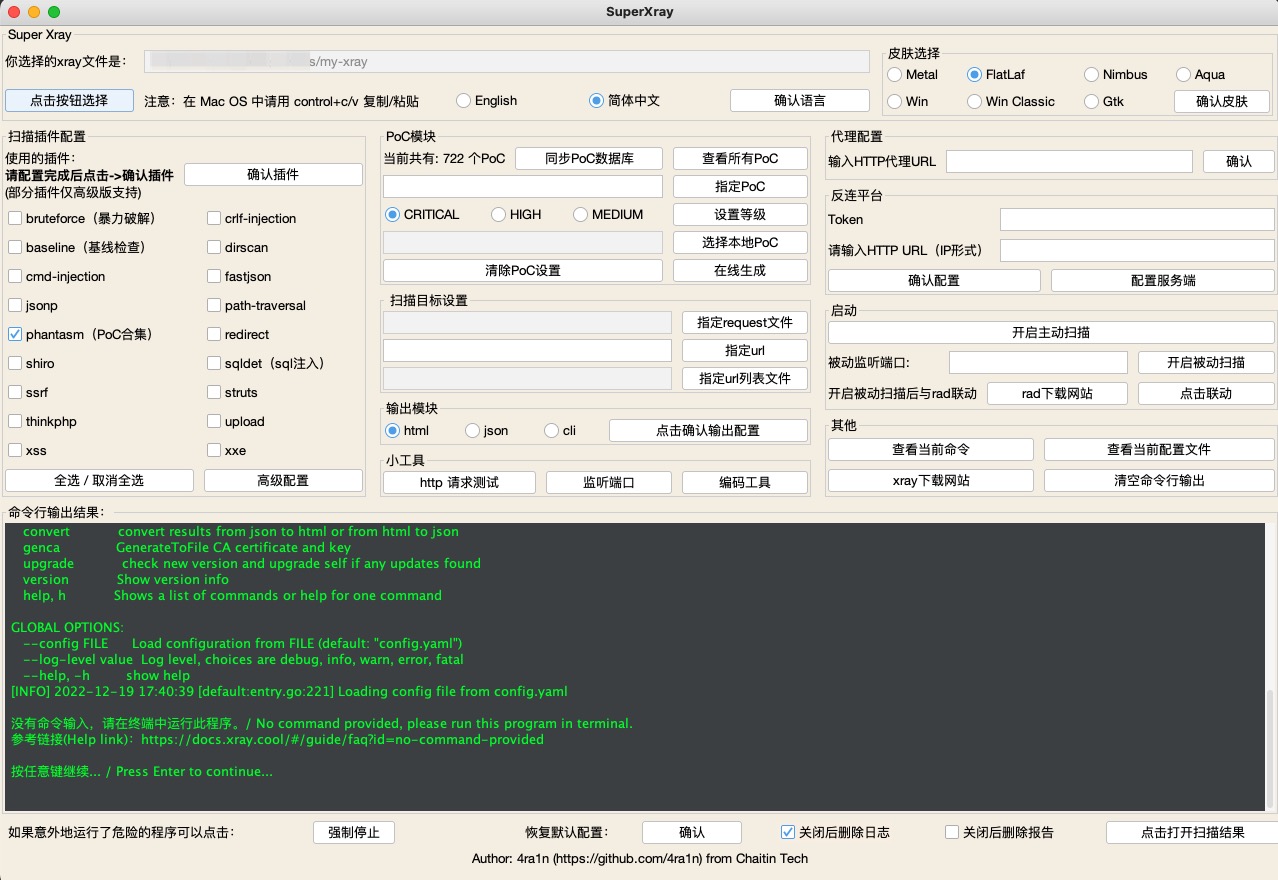Click 设置等级 button
Viewport: 1278px width, 880px height.
pos(740,214)
